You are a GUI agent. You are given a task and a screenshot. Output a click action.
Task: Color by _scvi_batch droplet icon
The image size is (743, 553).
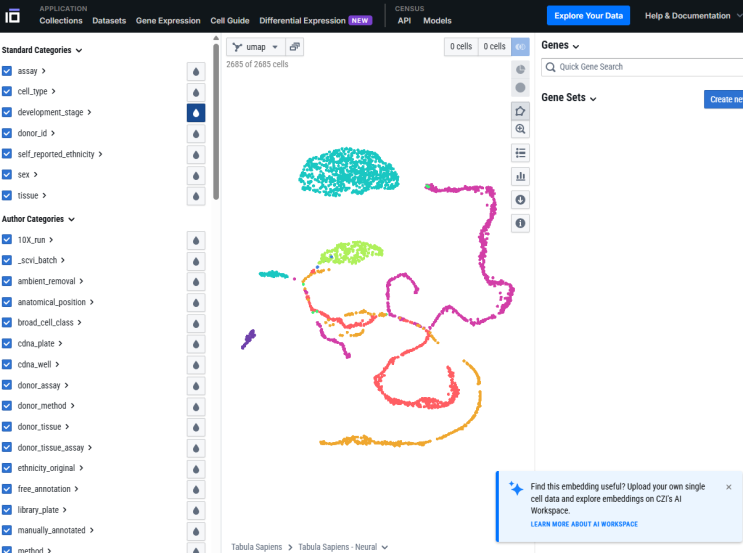(196, 261)
